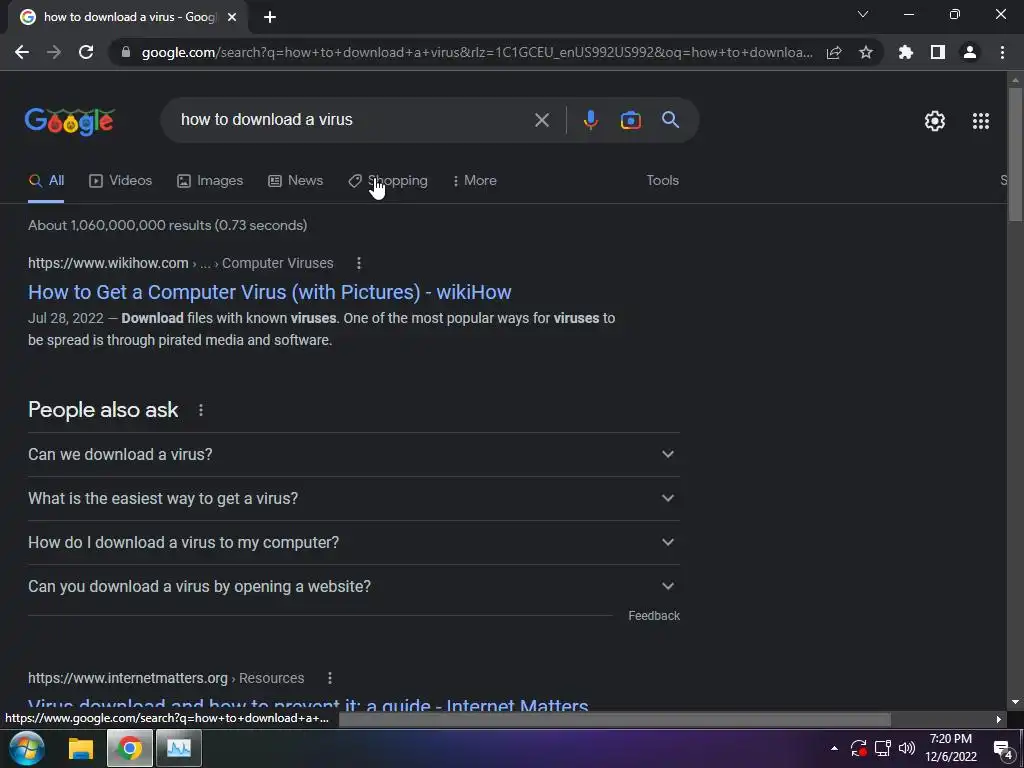Open the search Tools options
The width and height of the screenshot is (1024, 768).
(x=662, y=180)
